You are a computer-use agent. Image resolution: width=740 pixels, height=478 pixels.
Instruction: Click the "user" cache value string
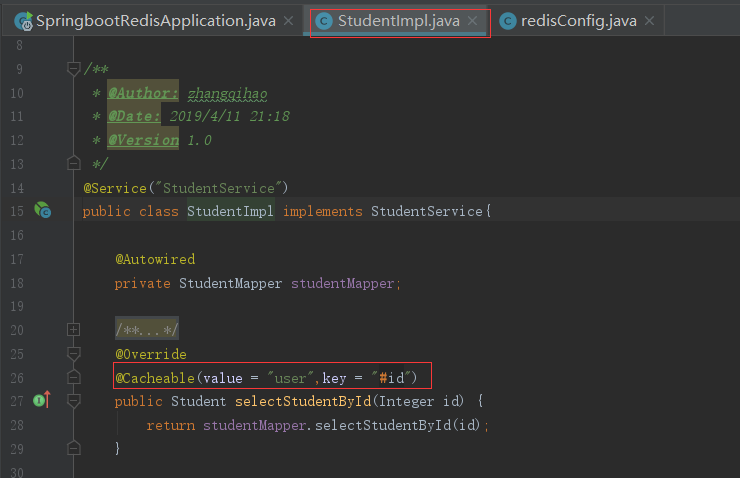pyautogui.click(x=290, y=378)
